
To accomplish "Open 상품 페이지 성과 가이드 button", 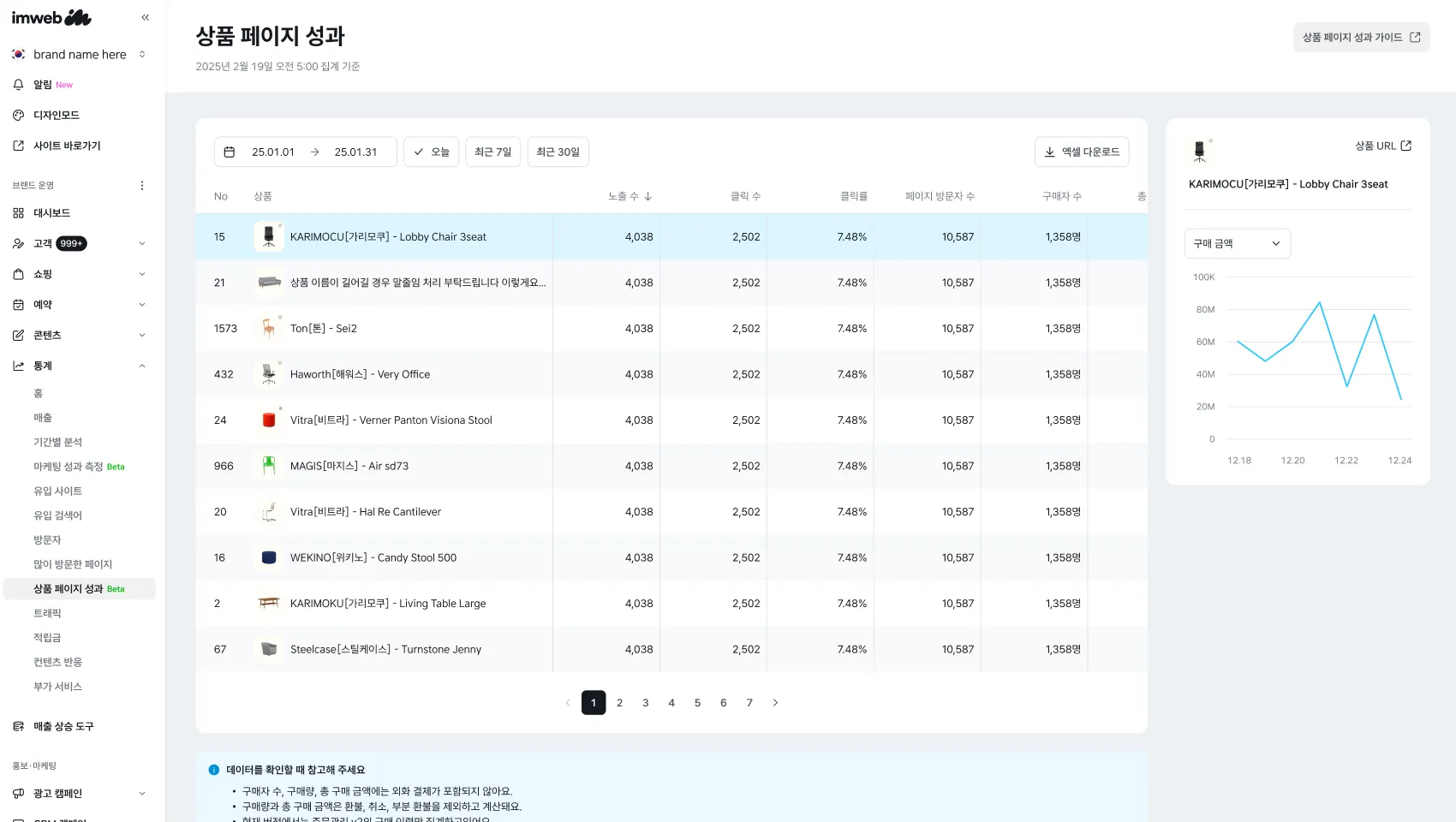I will click(1361, 37).
